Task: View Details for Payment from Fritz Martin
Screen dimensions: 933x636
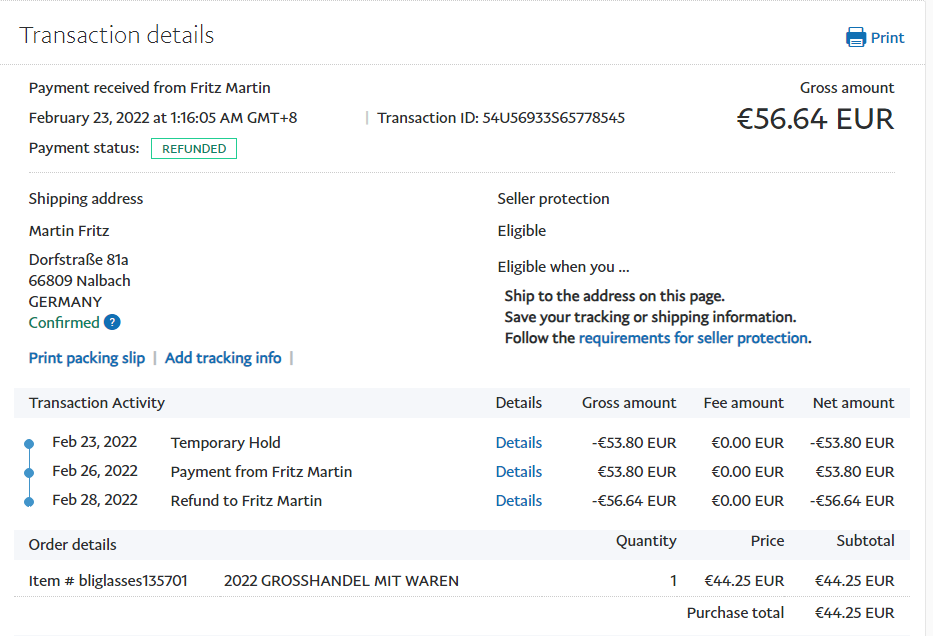Action: (x=518, y=472)
